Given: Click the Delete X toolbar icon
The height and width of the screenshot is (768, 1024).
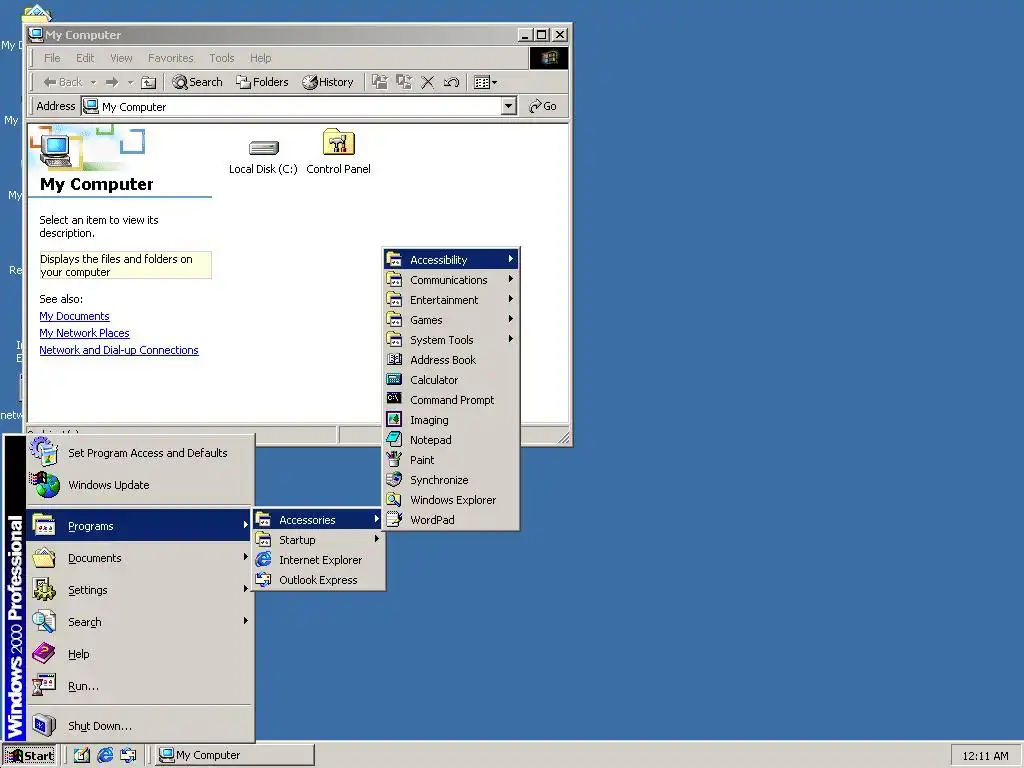Looking at the screenshot, I should click(x=428, y=82).
